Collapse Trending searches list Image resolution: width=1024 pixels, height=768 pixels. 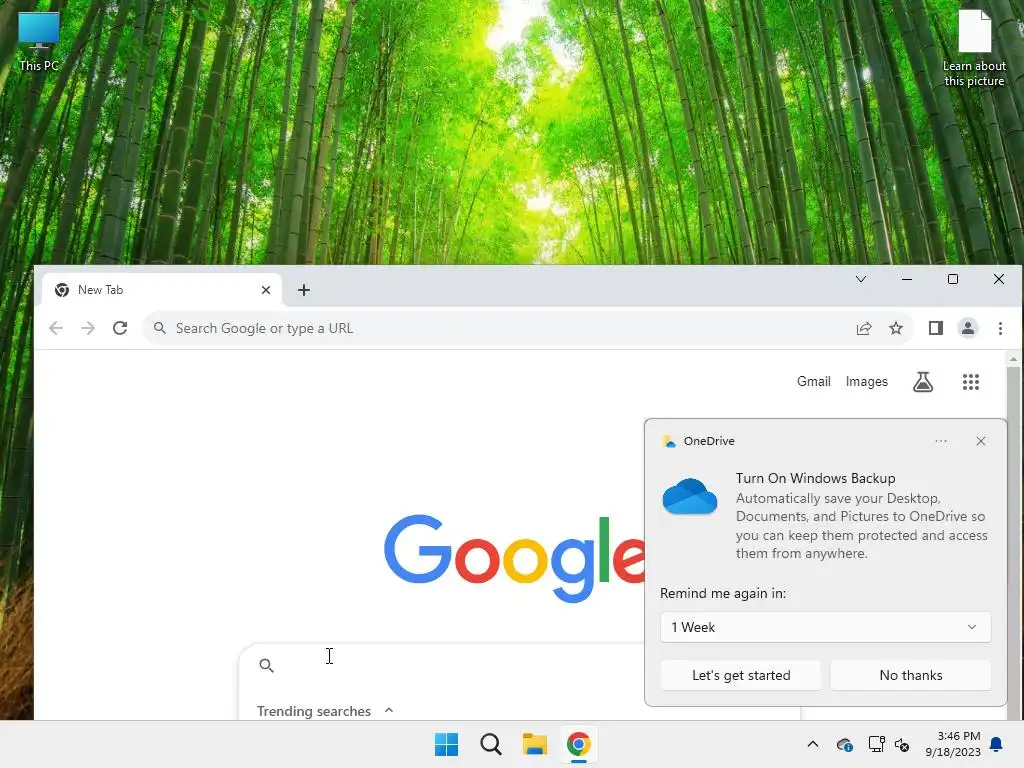[x=389, y=711]
